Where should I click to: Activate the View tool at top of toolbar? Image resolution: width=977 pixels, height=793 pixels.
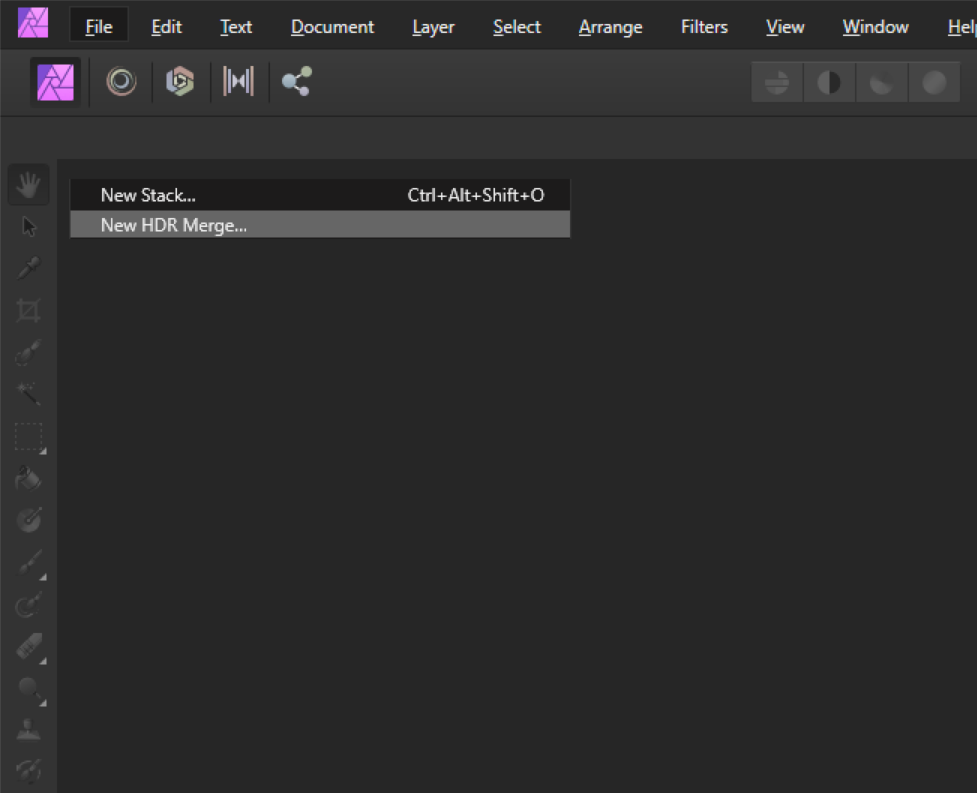click(x=28, y=183)
